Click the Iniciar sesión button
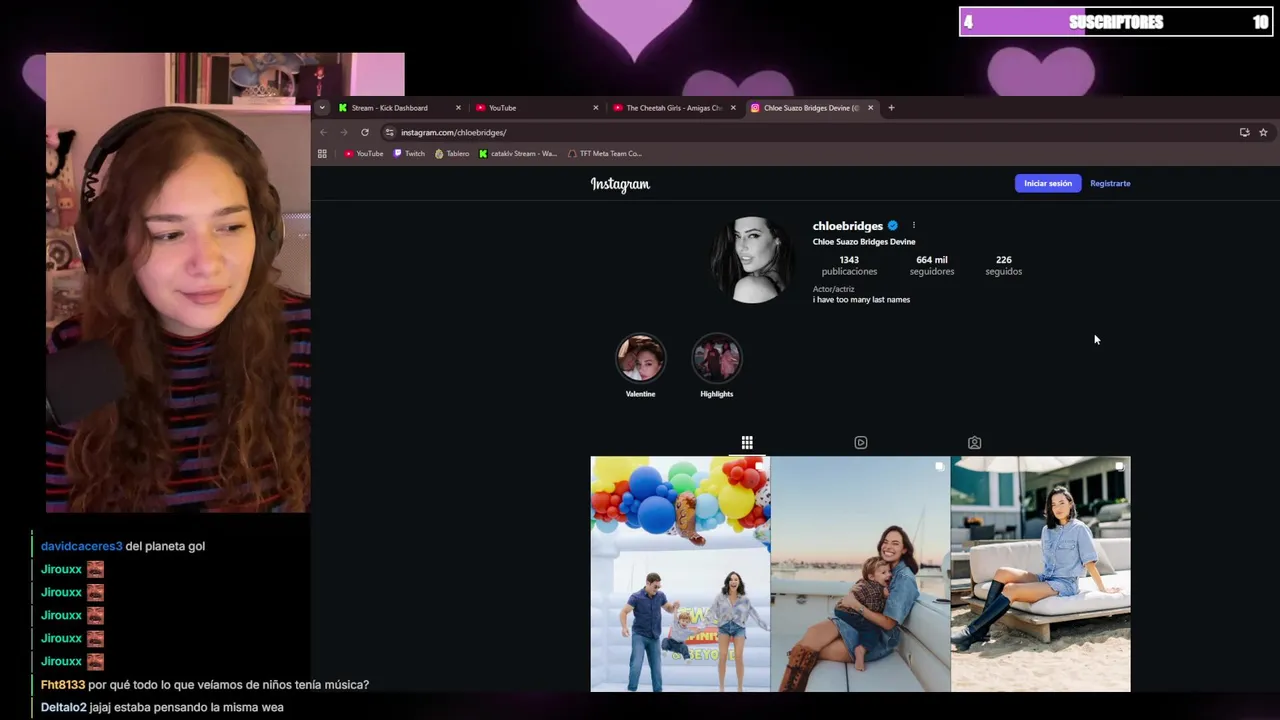This screenshot has height=720, width=1280. point(1048,183)
